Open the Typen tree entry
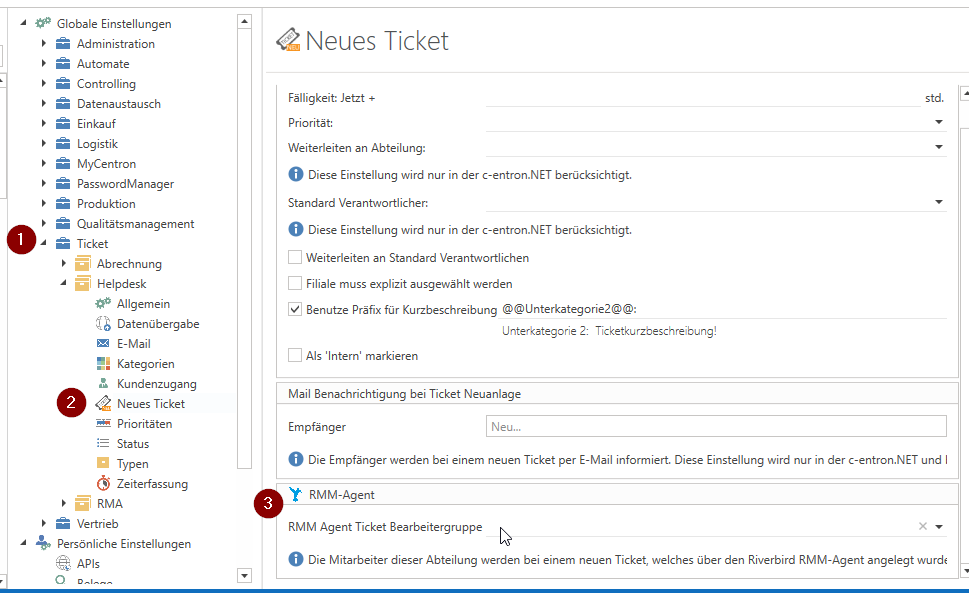The image size is (969, 593). pos(132,464)
